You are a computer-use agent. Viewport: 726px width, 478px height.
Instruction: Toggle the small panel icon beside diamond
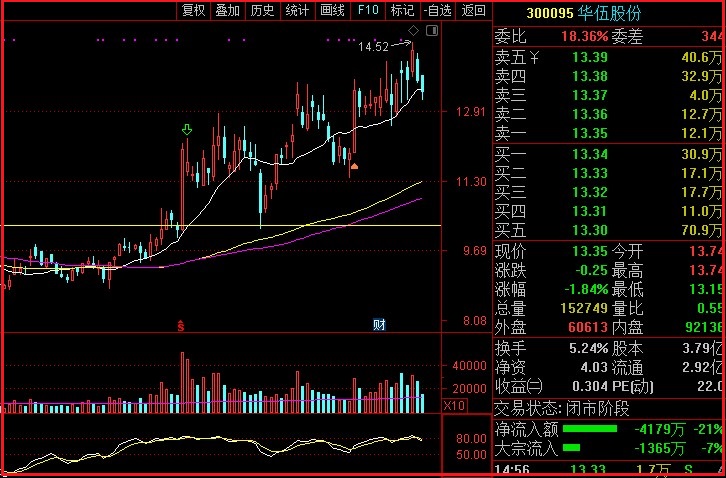tap(432, 31)
